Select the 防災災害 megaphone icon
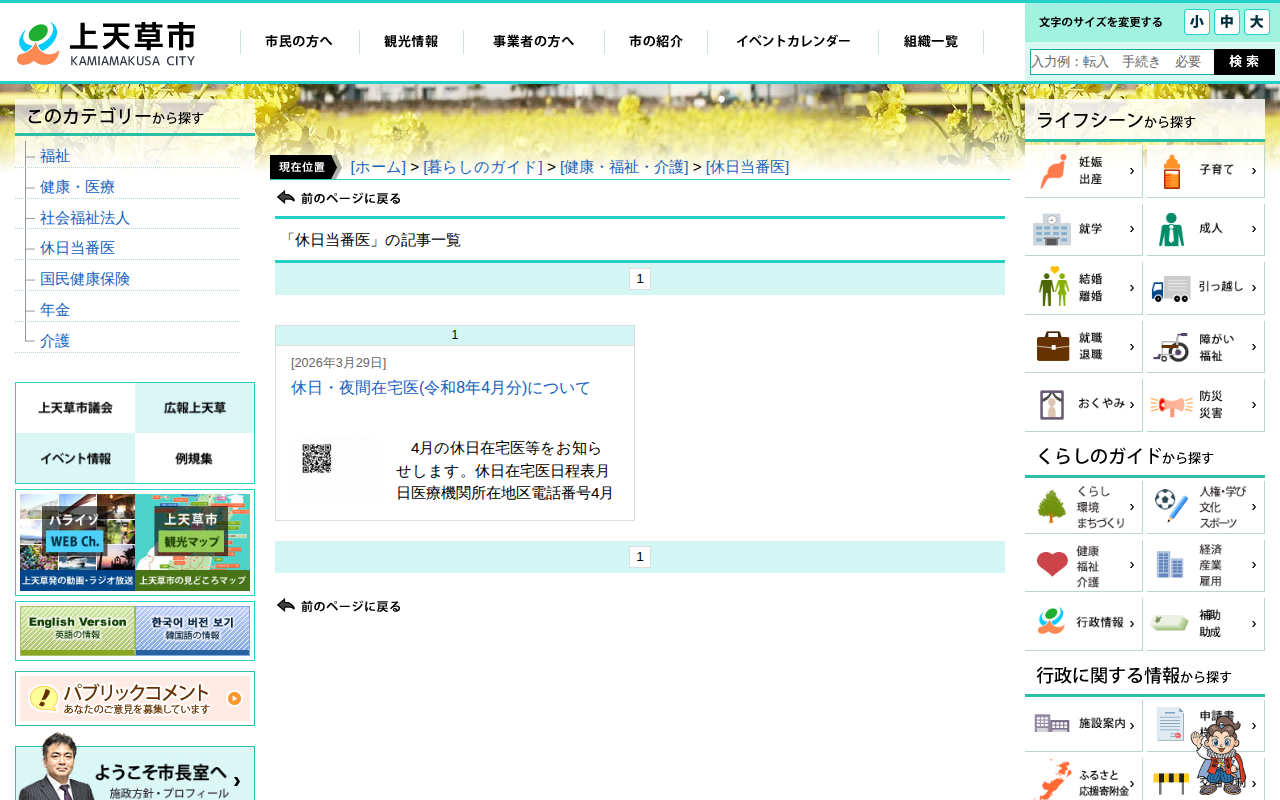1280x800 pixels. pos(1205,405)
